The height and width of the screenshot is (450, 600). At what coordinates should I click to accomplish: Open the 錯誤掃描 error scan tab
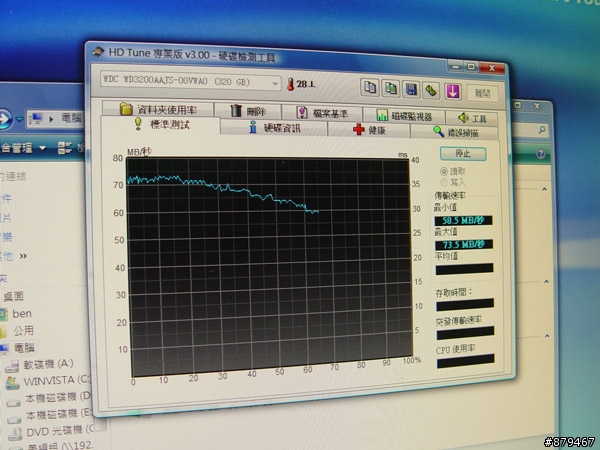click(455, 132)
